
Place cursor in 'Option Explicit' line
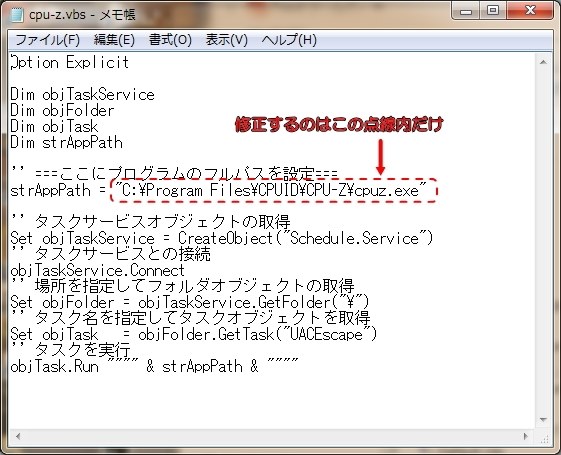click(x=69, y=62)
